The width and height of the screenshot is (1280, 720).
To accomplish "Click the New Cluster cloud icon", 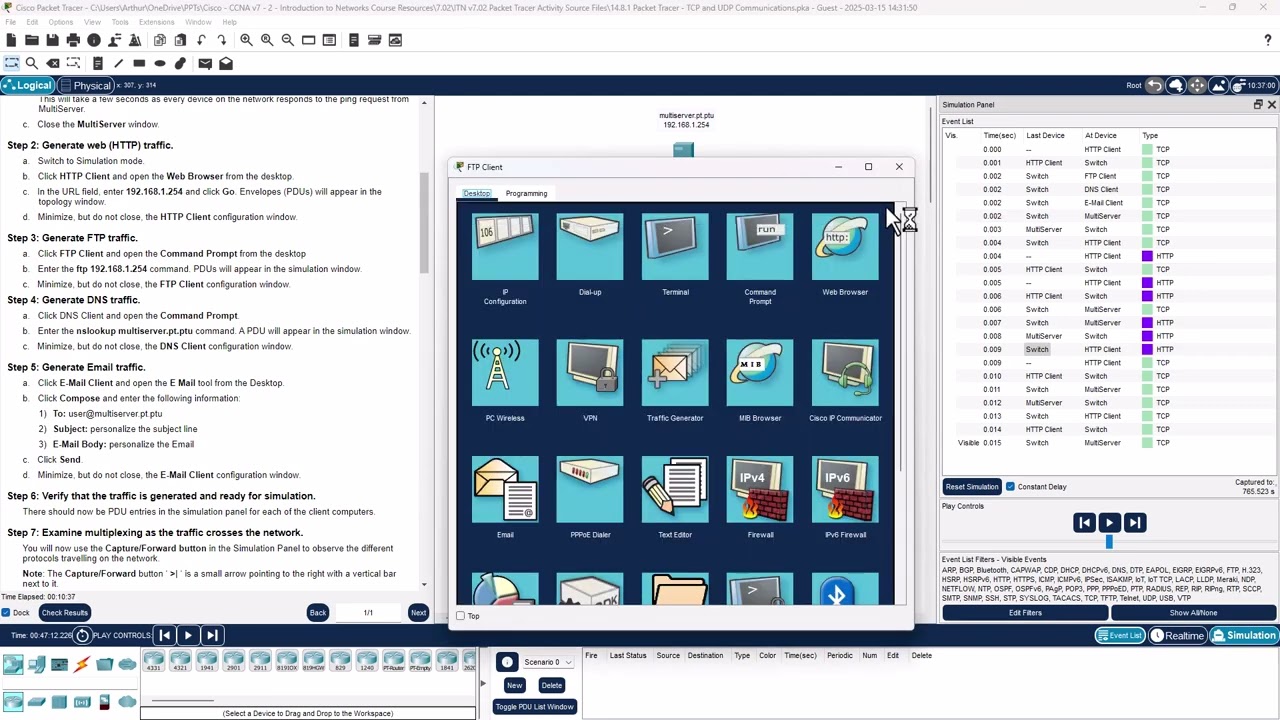I will (1176, 85).
